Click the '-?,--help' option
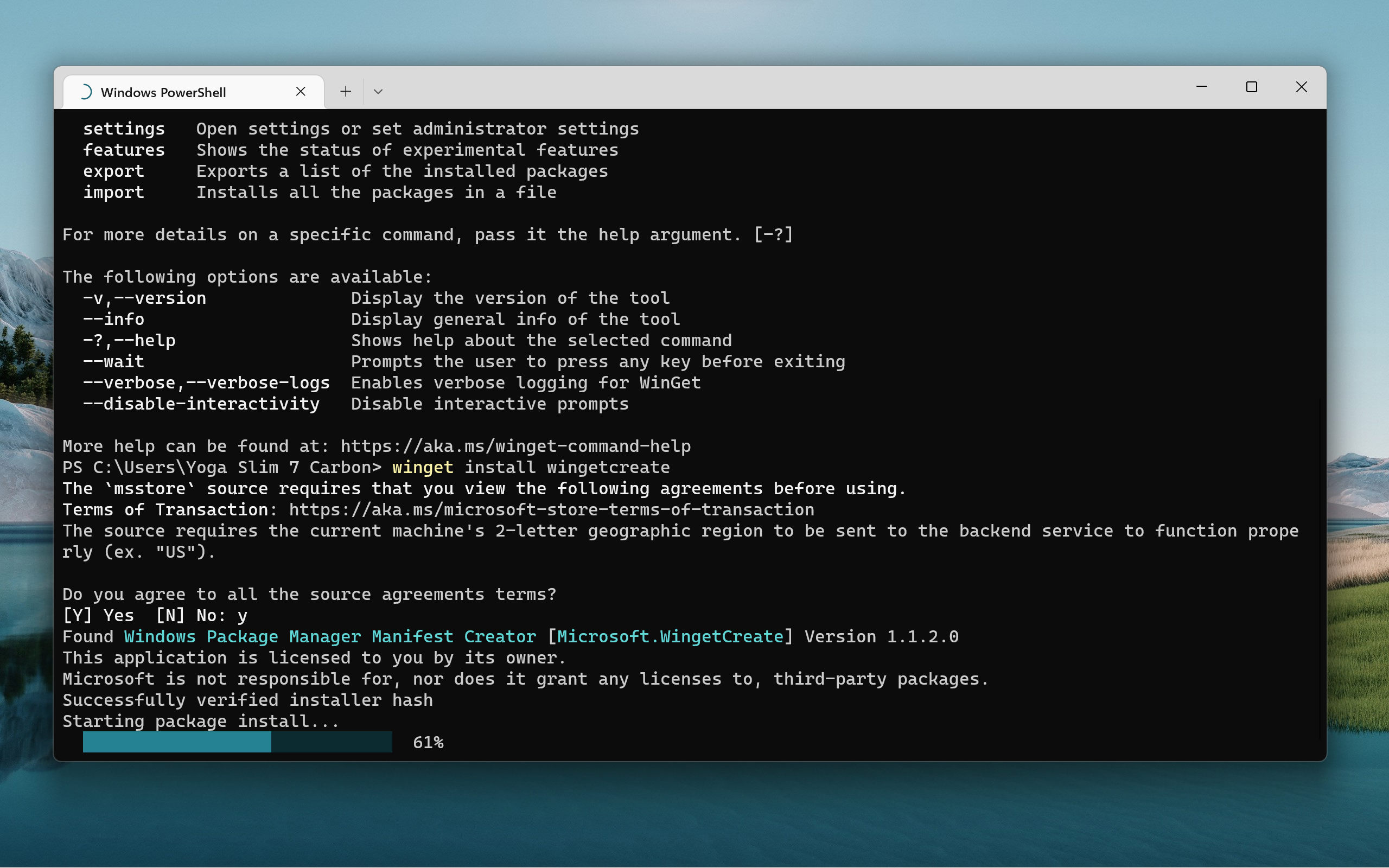Viewport: 1389px width, 868px height. (x=129, y=341)
